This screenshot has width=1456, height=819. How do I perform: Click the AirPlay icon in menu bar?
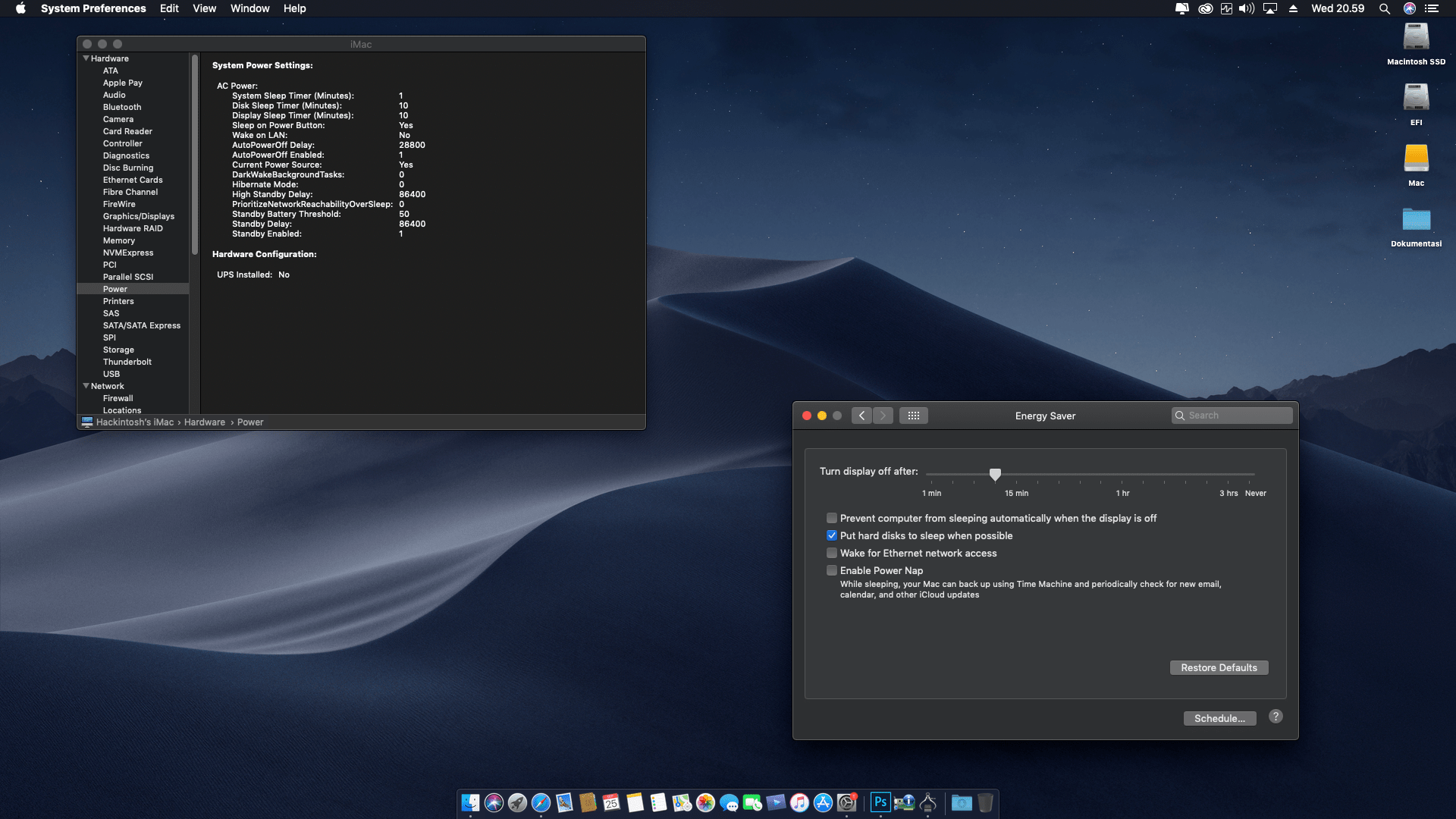coord(1270,8)
